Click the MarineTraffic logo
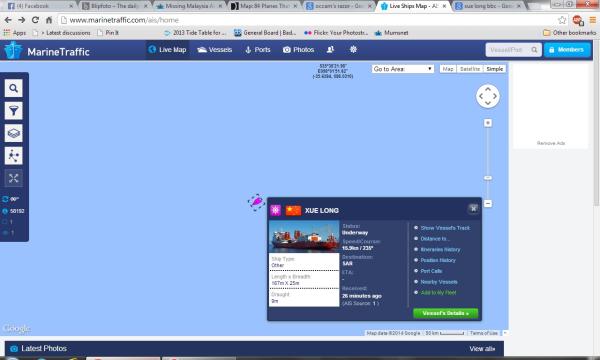Viewport: 600px width, 360px height. pos(47,51)
